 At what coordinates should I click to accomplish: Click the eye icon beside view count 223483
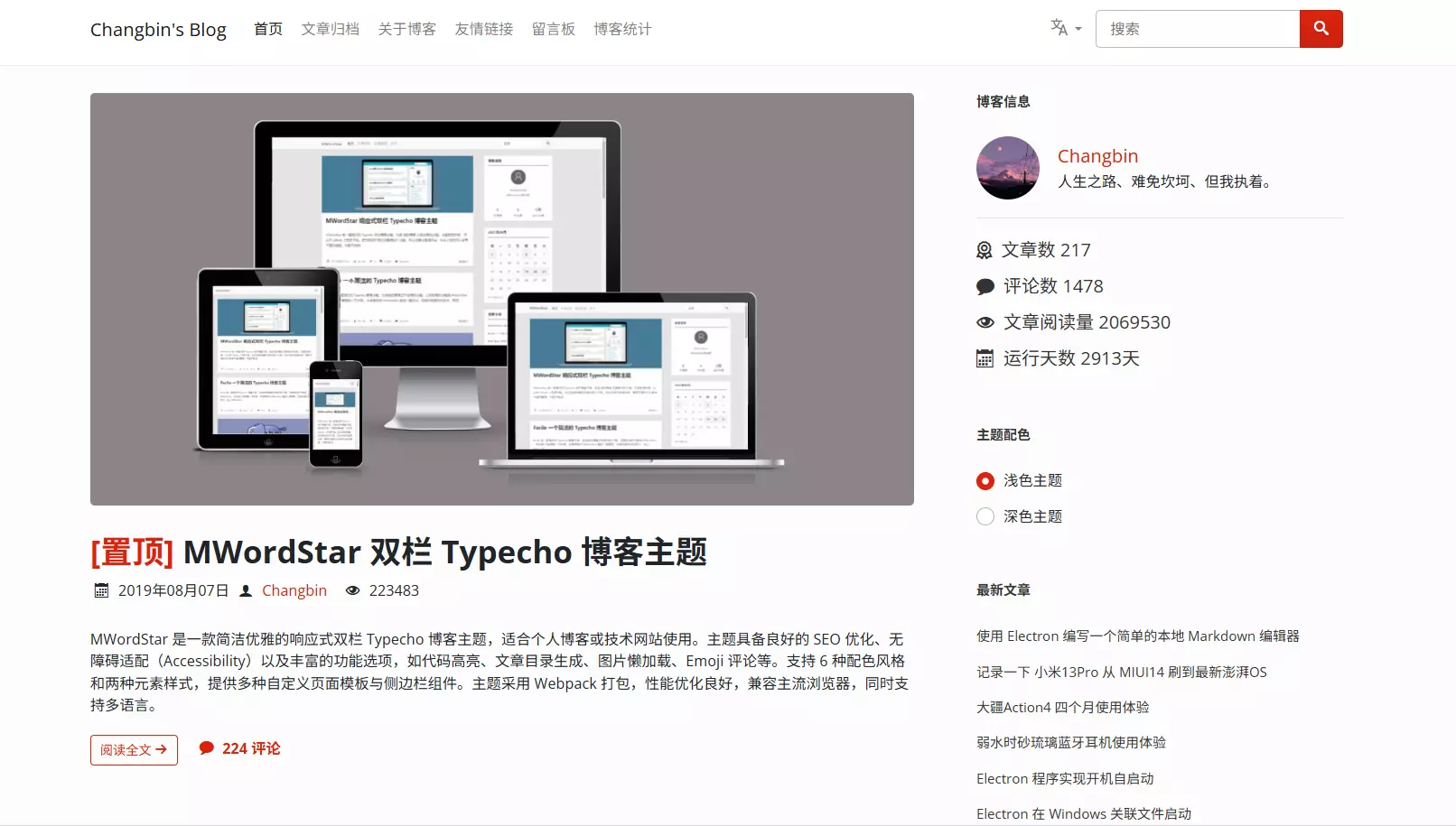tap(352, 589)
